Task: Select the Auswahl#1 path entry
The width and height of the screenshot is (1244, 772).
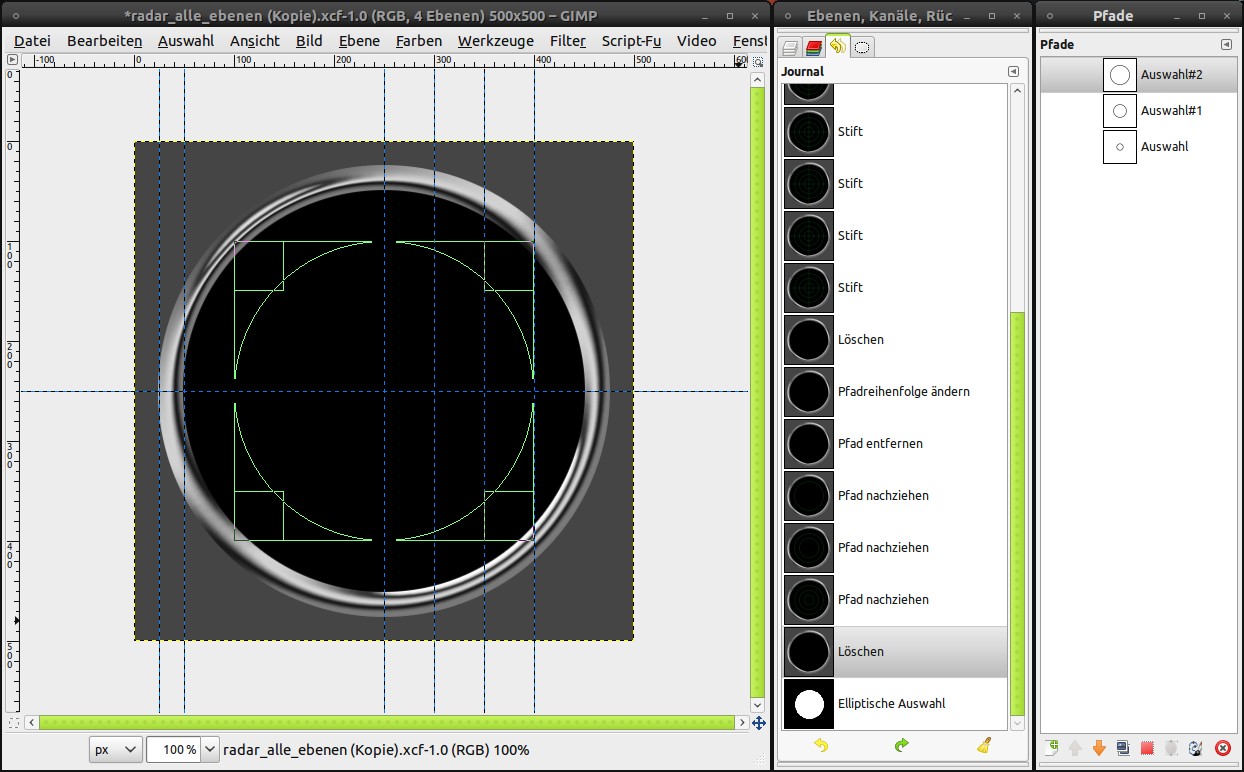Action: pyautogui.click(x=1171, y=111)
